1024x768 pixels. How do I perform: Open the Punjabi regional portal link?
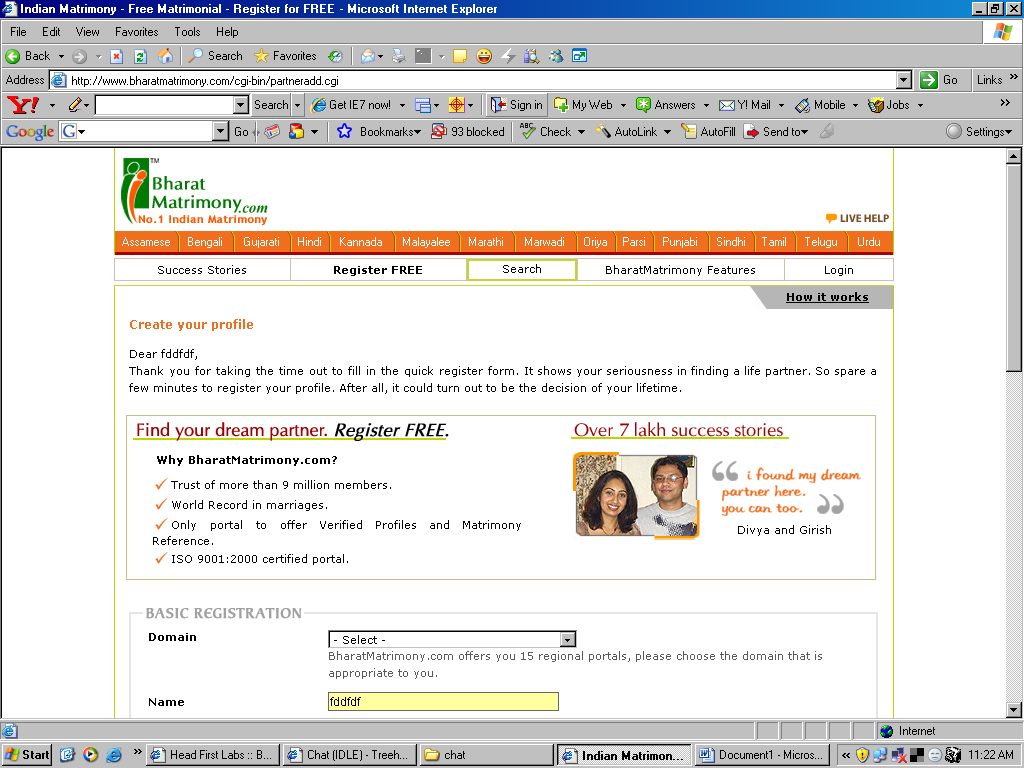pos(680,242)
